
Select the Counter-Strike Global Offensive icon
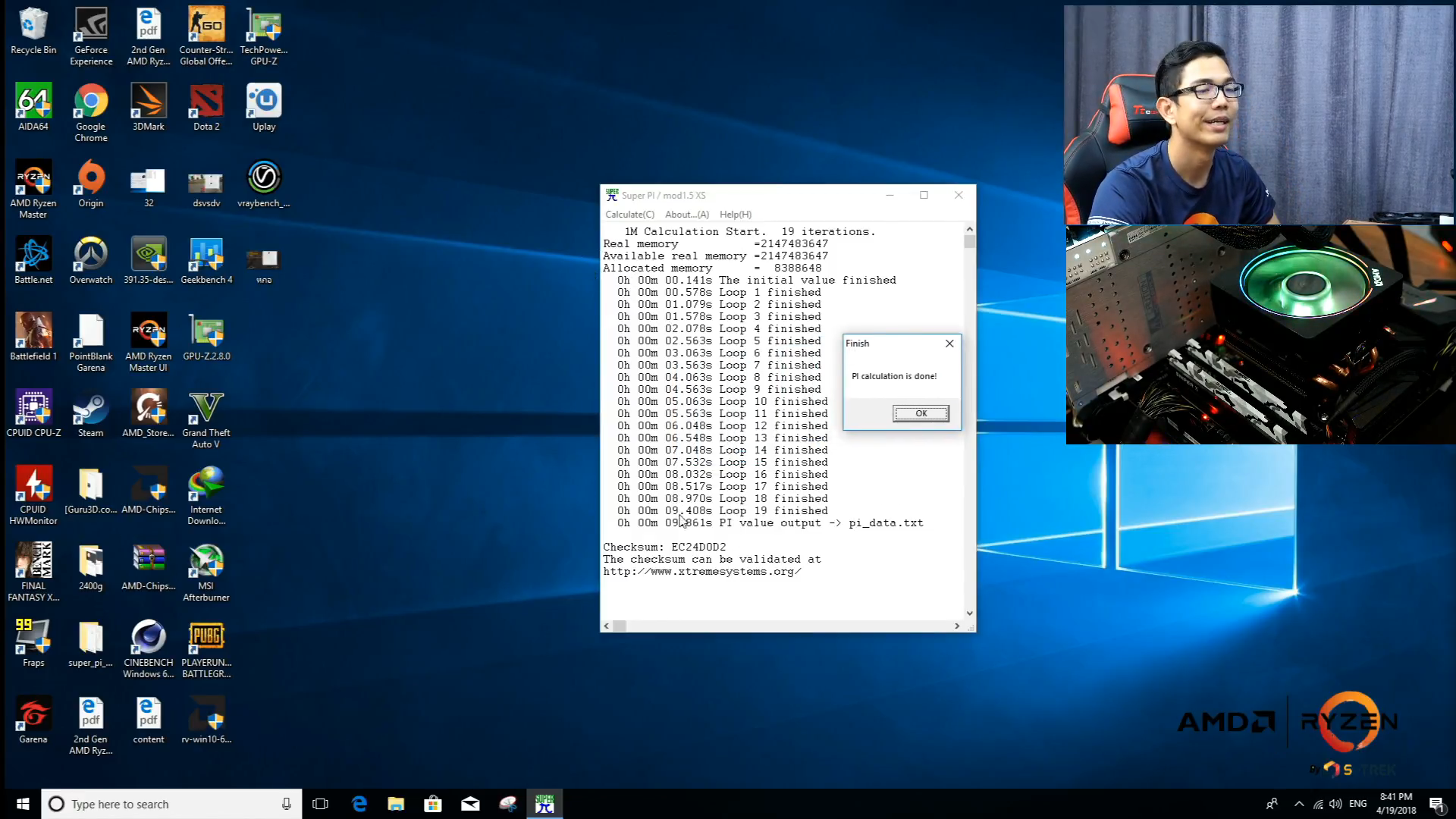pyautogui.click(x=206, y=36)
